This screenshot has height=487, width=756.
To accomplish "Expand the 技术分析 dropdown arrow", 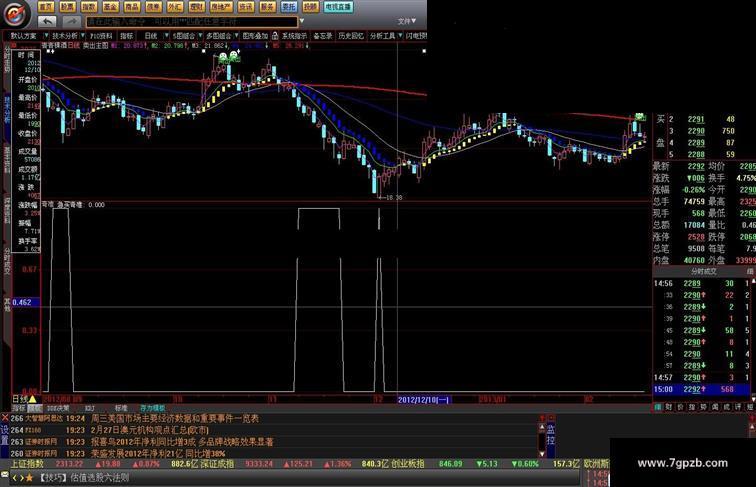I will click(x=83, y=36).
